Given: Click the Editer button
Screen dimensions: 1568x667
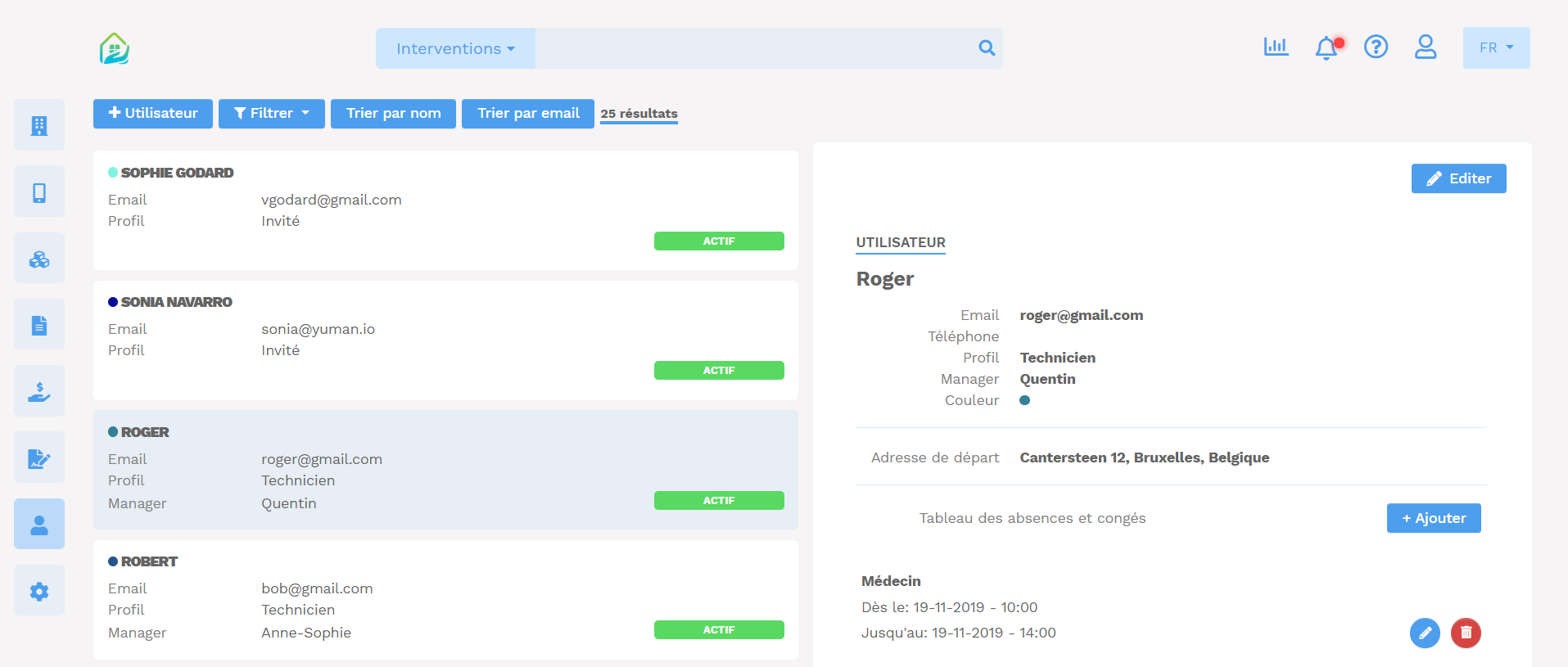Looking at the screenshot, I should (x=1458, y=178).
